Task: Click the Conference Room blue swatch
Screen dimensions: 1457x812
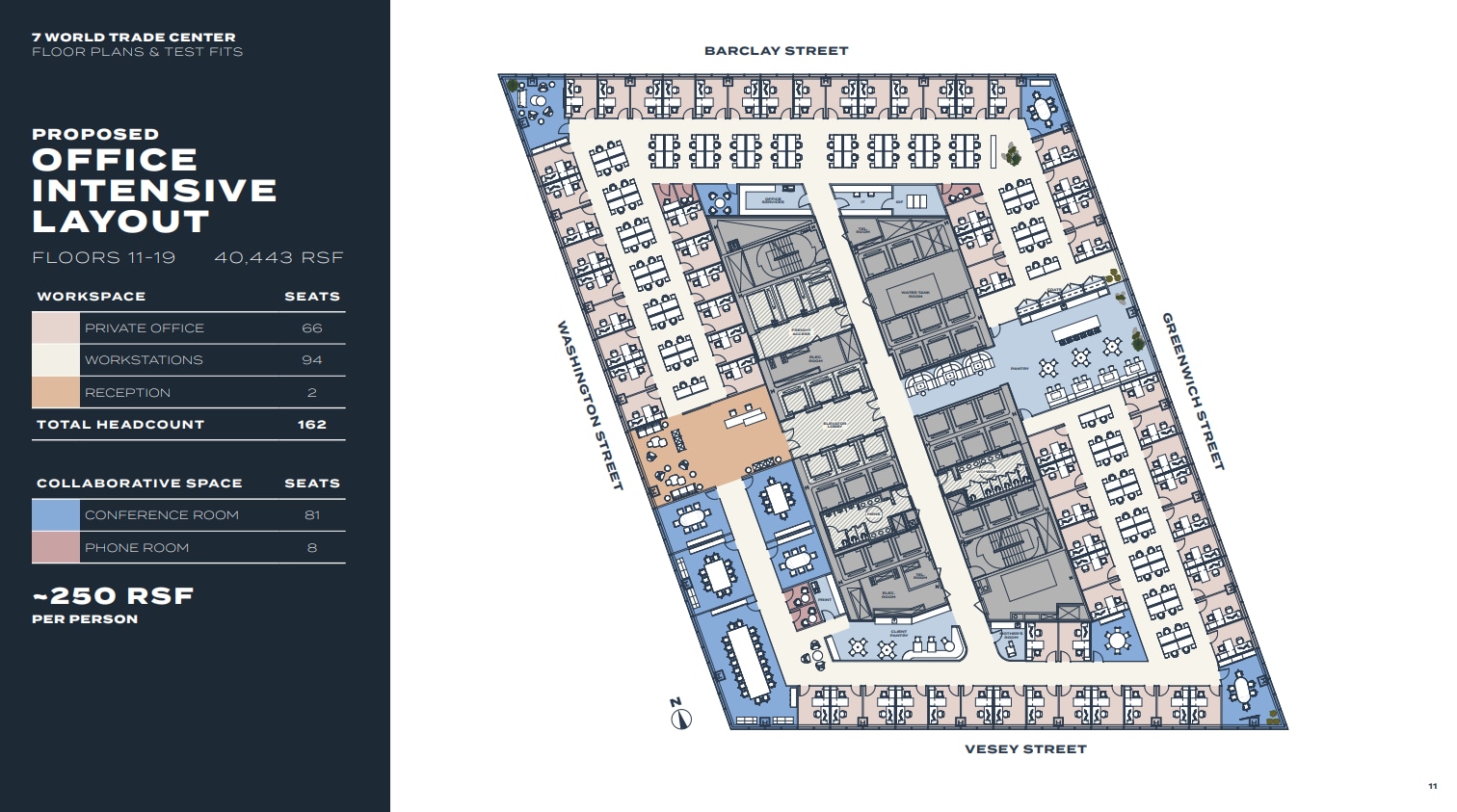Action: point(55,515)
